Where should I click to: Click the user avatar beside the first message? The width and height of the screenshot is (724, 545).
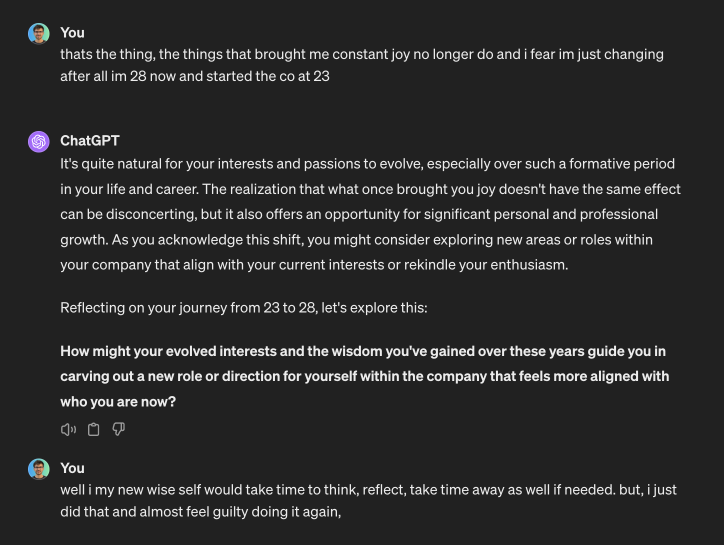(38, 34)
